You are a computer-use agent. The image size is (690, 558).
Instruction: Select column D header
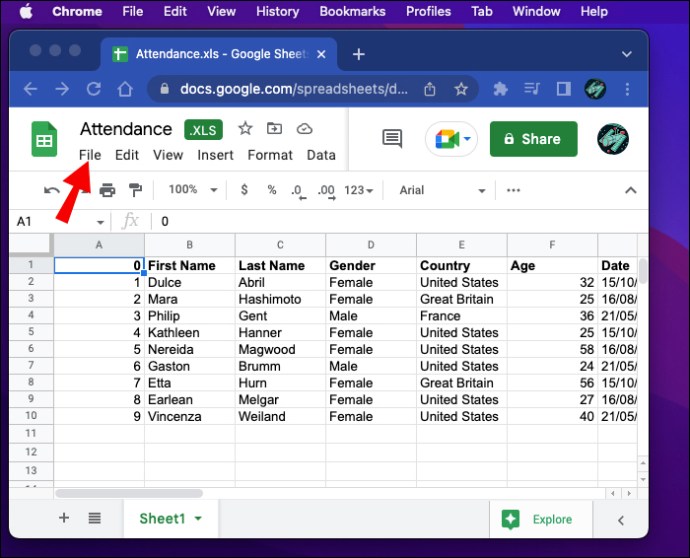(x=371, y=245)
